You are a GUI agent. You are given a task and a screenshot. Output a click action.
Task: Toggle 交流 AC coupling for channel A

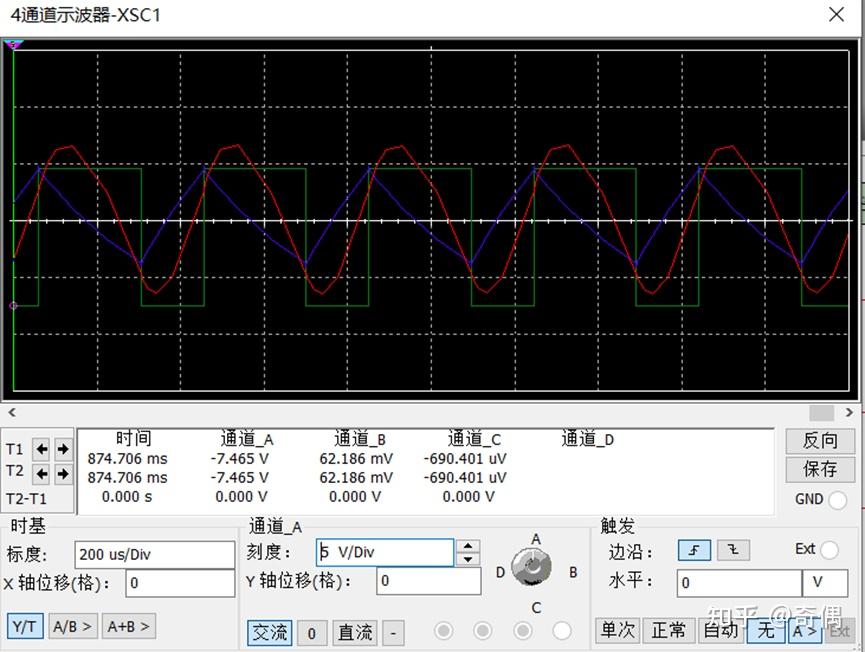[x=268, y=631]
